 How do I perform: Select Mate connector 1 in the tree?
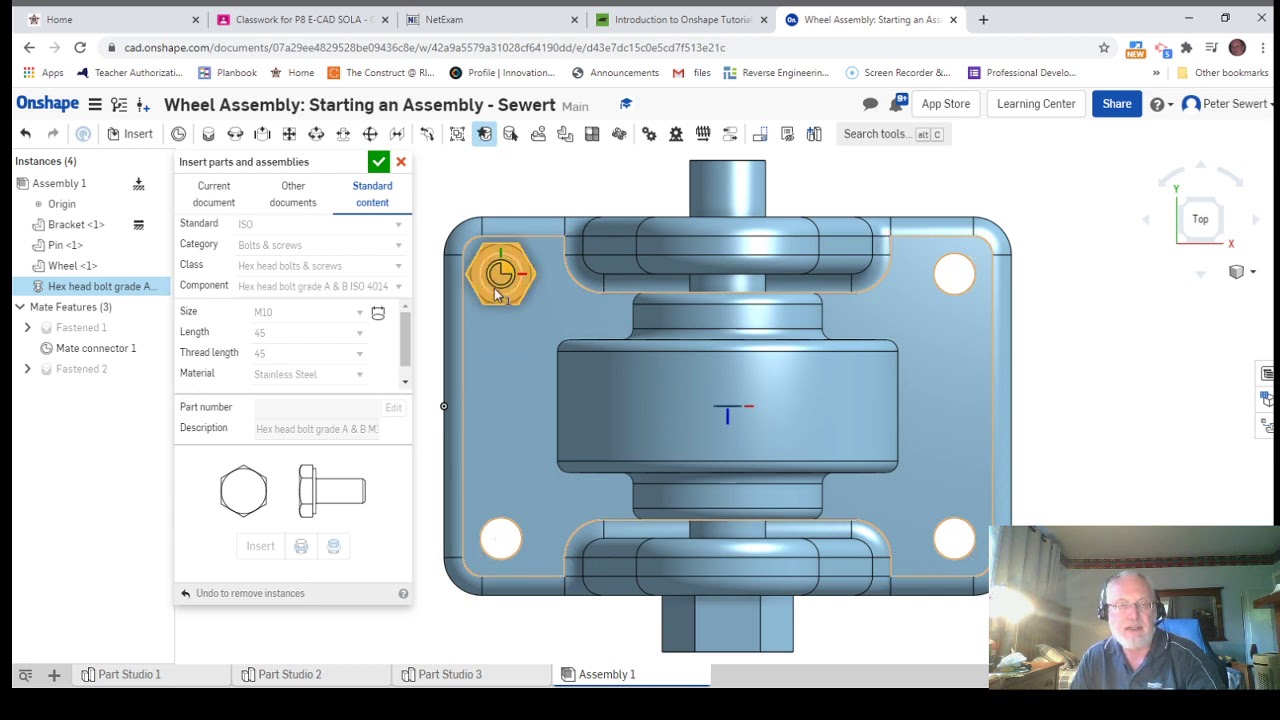[96, 349]
